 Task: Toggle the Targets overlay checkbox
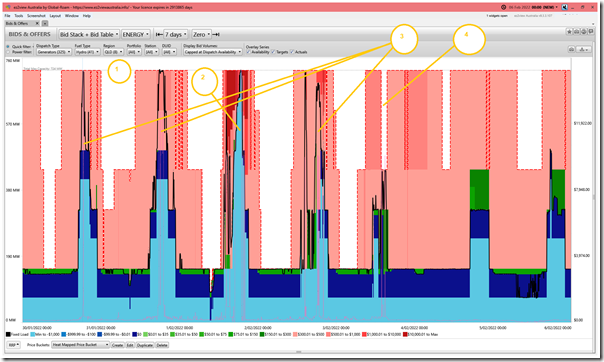click(273, 52)
